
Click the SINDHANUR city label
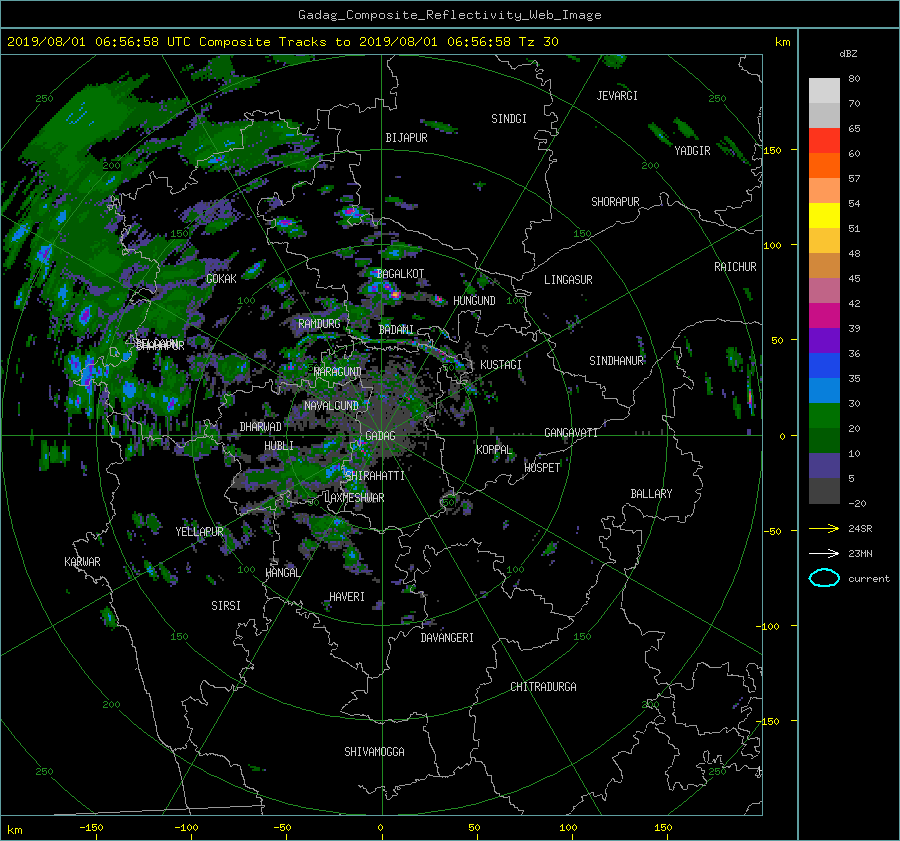point(616,361)
